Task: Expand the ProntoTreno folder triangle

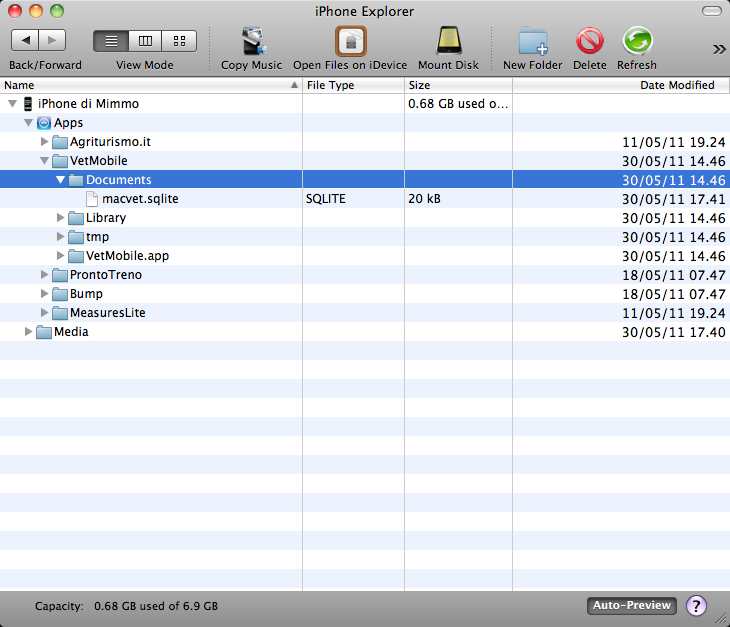Action: click(45, 275)
